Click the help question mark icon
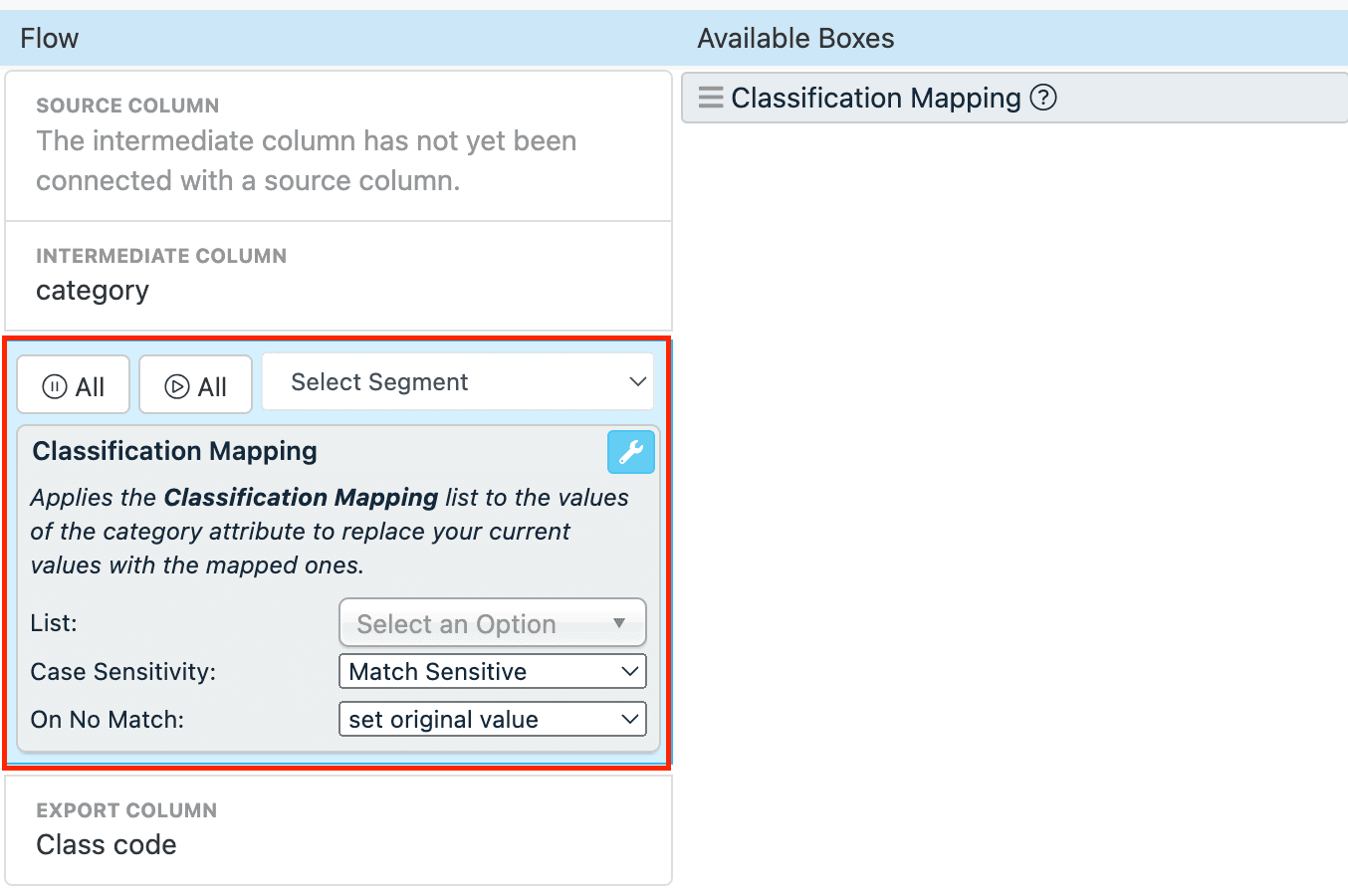The width and height of the screenshot is (1348, 896). pyautogui.click(x=1042, y=98)
